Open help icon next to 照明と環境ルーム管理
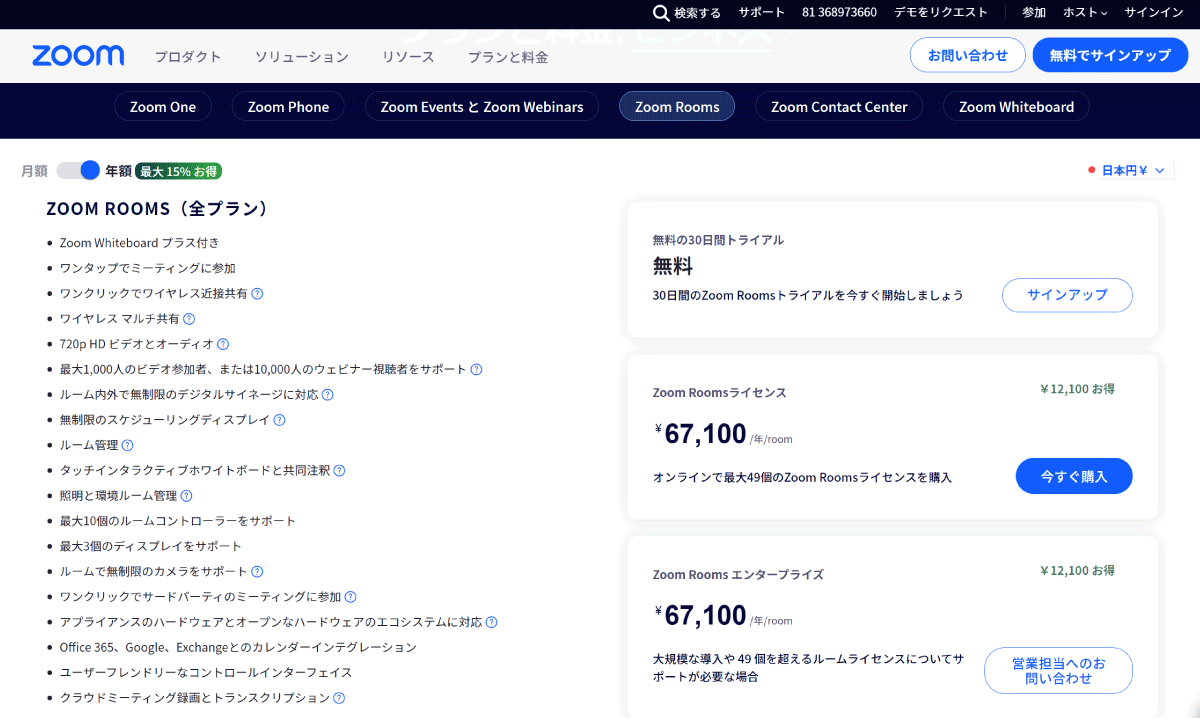 tap(186, 496)
